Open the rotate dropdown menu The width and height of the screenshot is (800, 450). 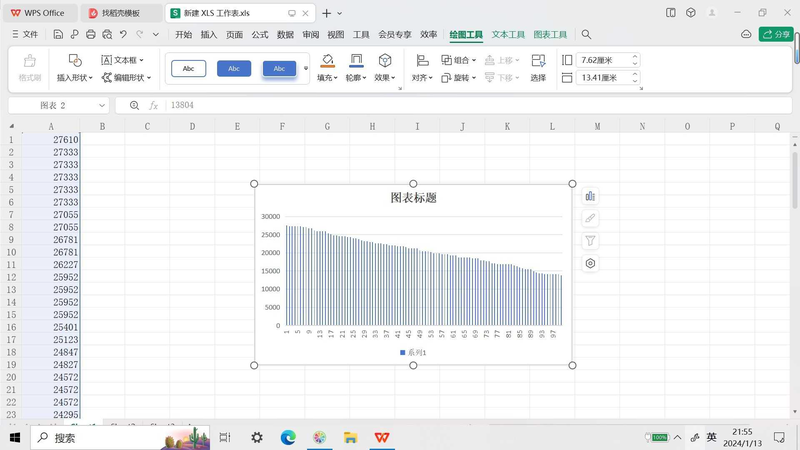(x=460, y=77)
